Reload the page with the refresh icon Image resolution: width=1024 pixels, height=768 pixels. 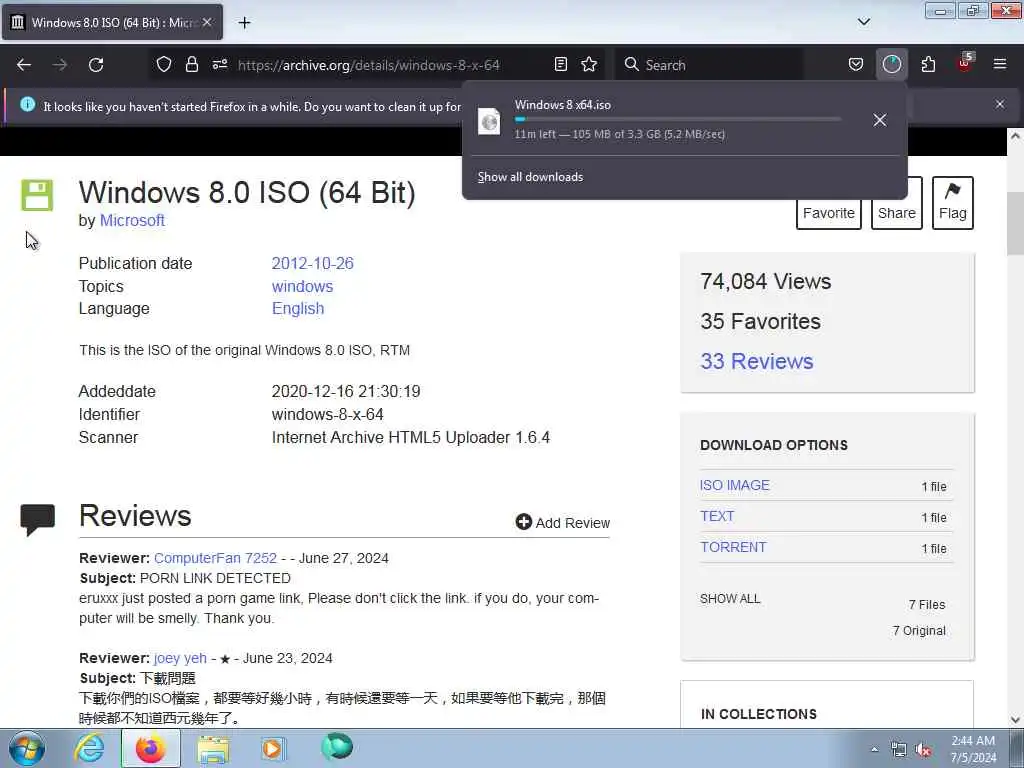tap(96, 65)
